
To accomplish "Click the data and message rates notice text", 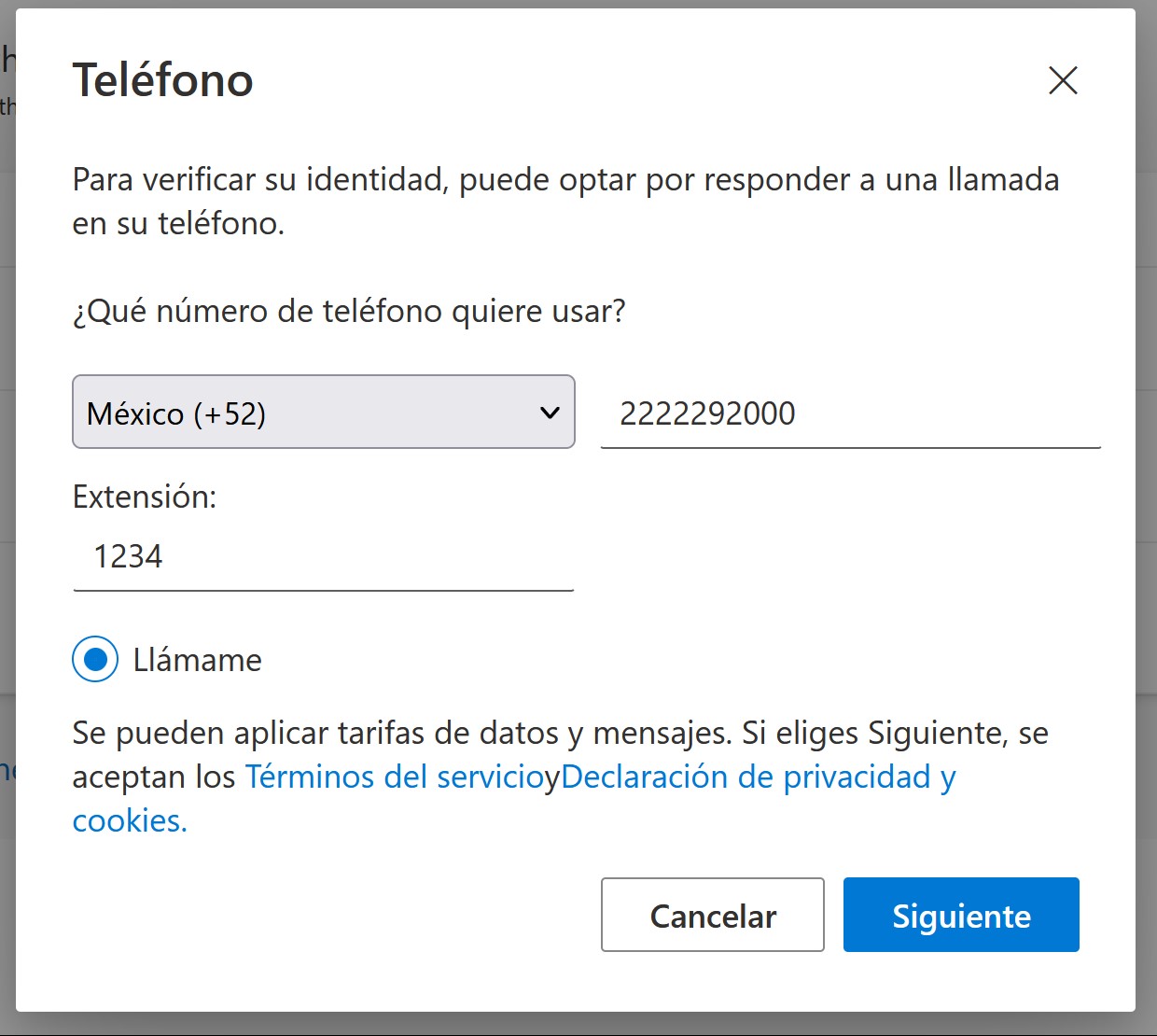I will 401,733.
